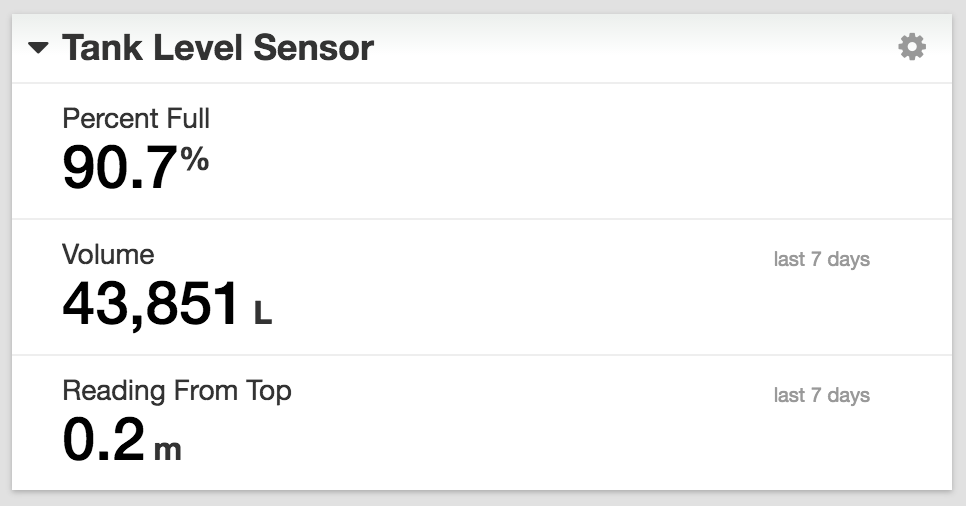The image size is (966, 506).
Task: Click the m unit beside 0.2
Action: [168, 449]
